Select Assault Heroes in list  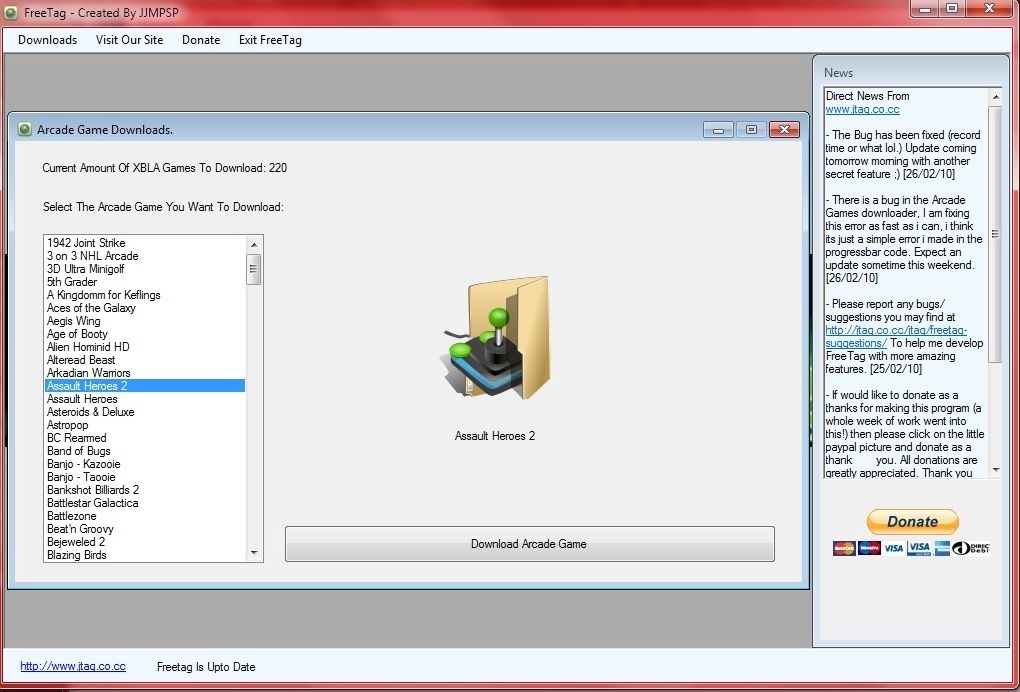point(145,399)
